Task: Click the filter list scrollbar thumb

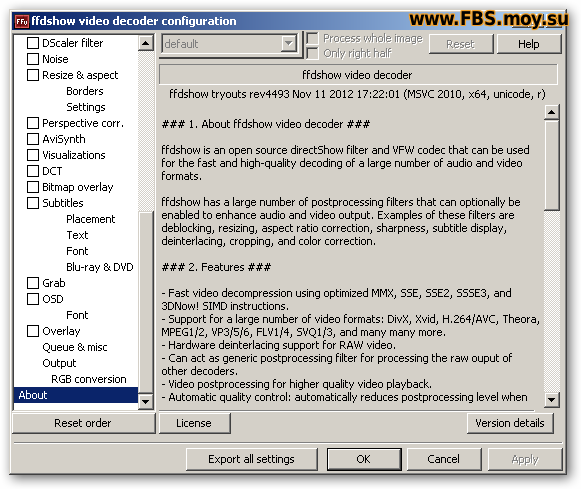Action: [146, 302]
